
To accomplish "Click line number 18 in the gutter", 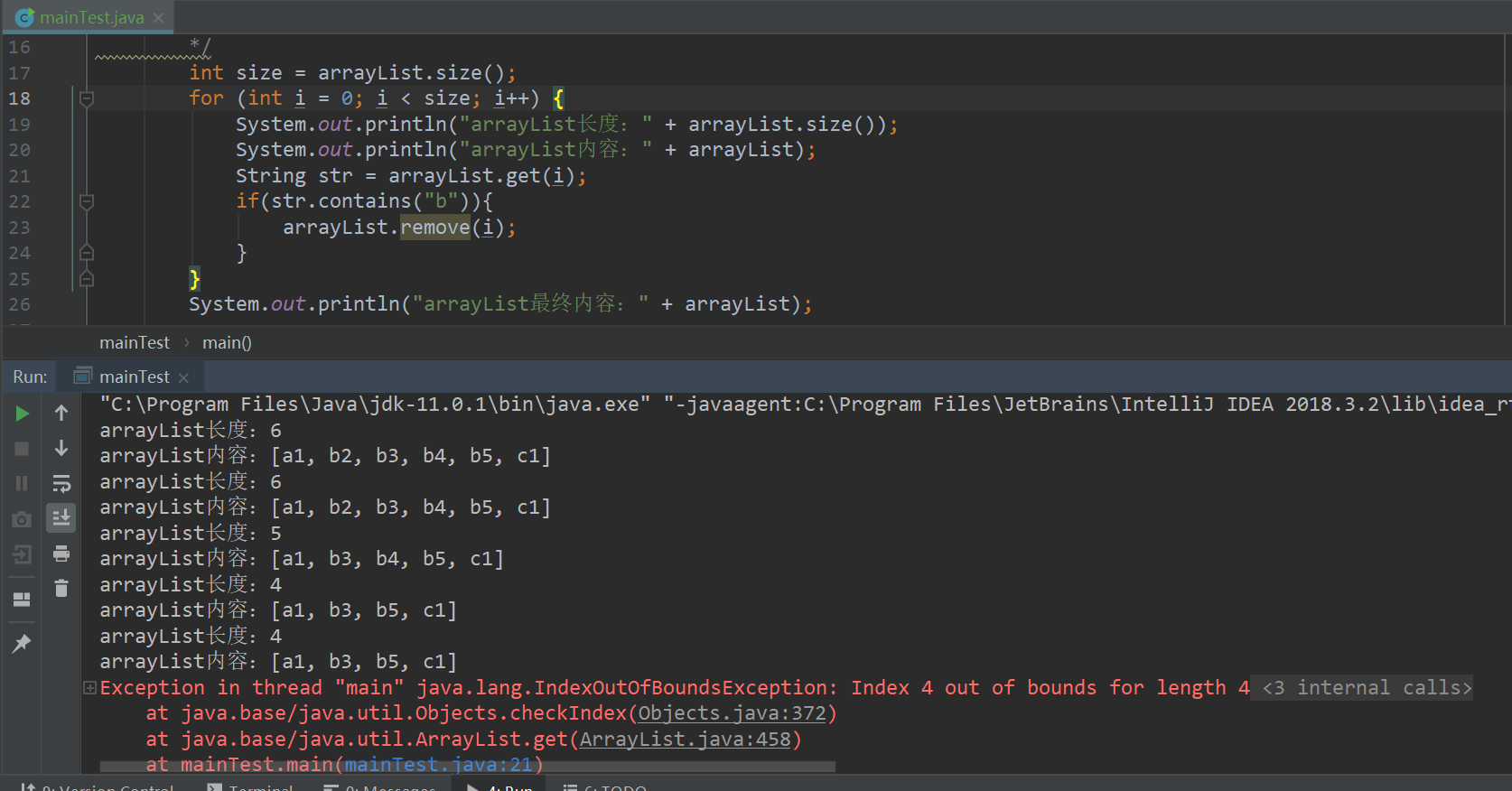I will [x=20, y=98].
